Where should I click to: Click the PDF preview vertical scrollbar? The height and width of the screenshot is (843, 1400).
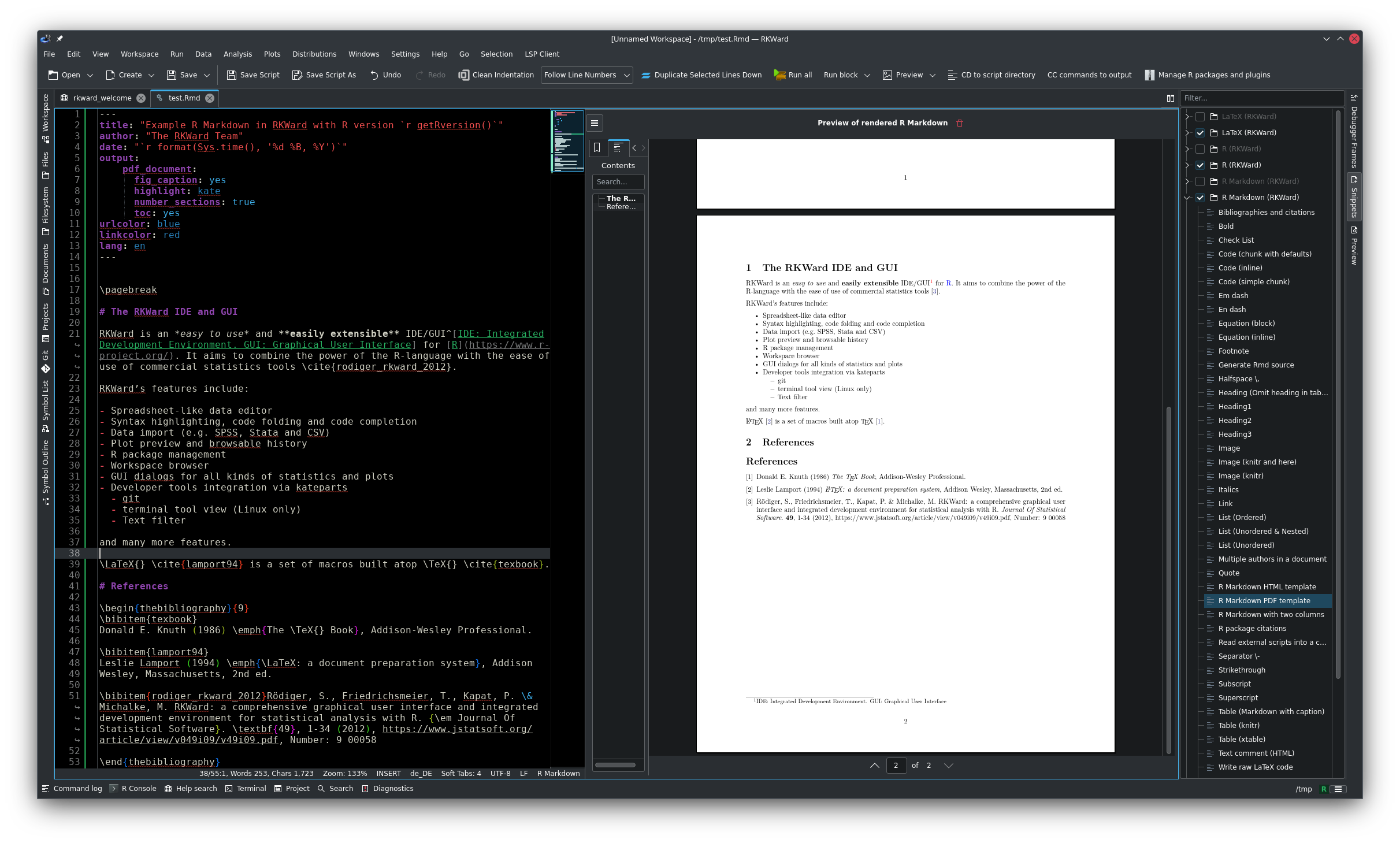tap(1169, 581)
